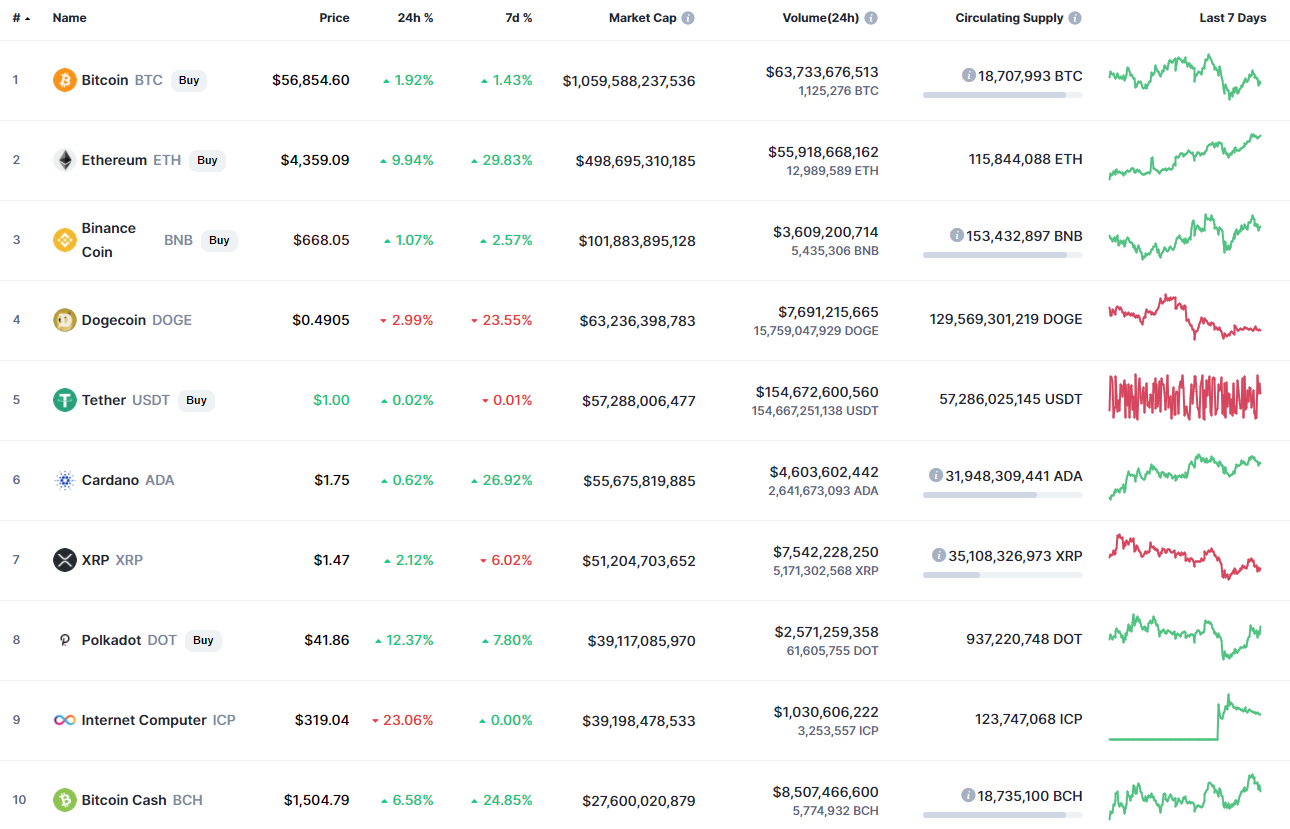Click Ethereum market cap $498,695,310,185
The image size is (1290, 829).
coord(635,160)
